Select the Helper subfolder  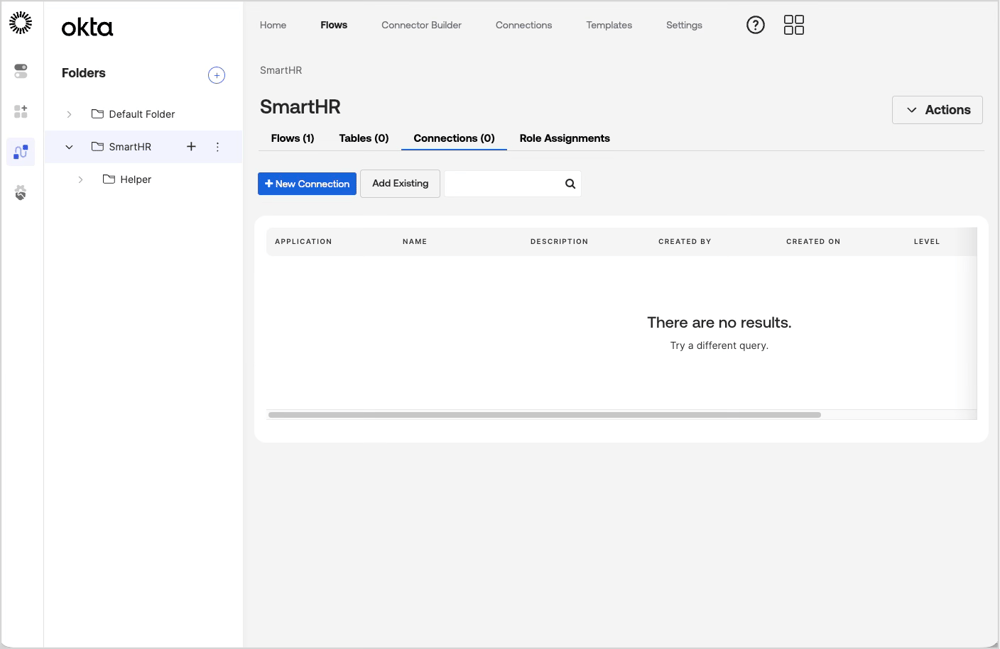tap(127, 180)
